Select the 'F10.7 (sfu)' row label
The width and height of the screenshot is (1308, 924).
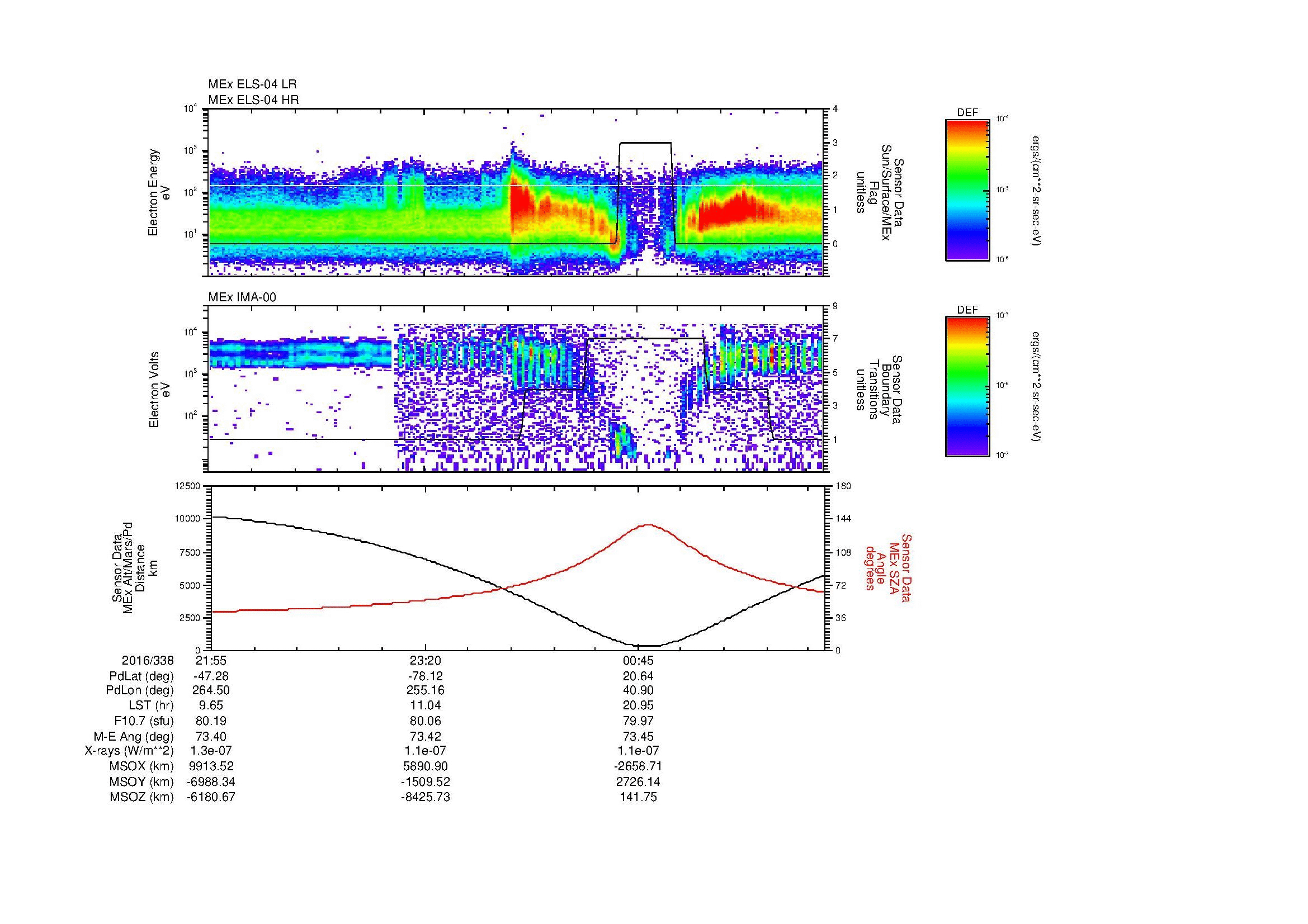pyautogui.click(x=144, y=721)
